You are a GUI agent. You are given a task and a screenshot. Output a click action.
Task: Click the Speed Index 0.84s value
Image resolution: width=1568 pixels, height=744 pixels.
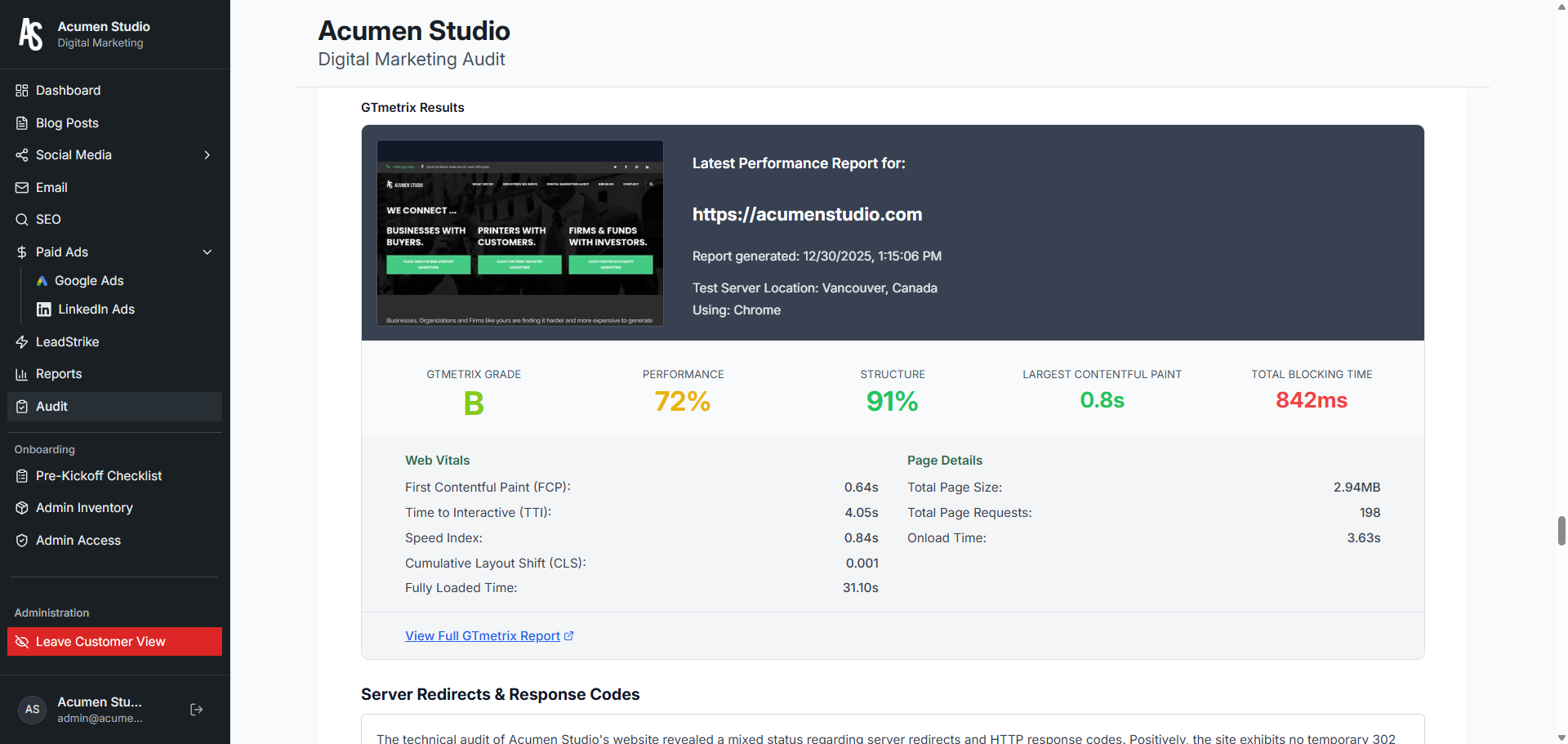[861, 538]
